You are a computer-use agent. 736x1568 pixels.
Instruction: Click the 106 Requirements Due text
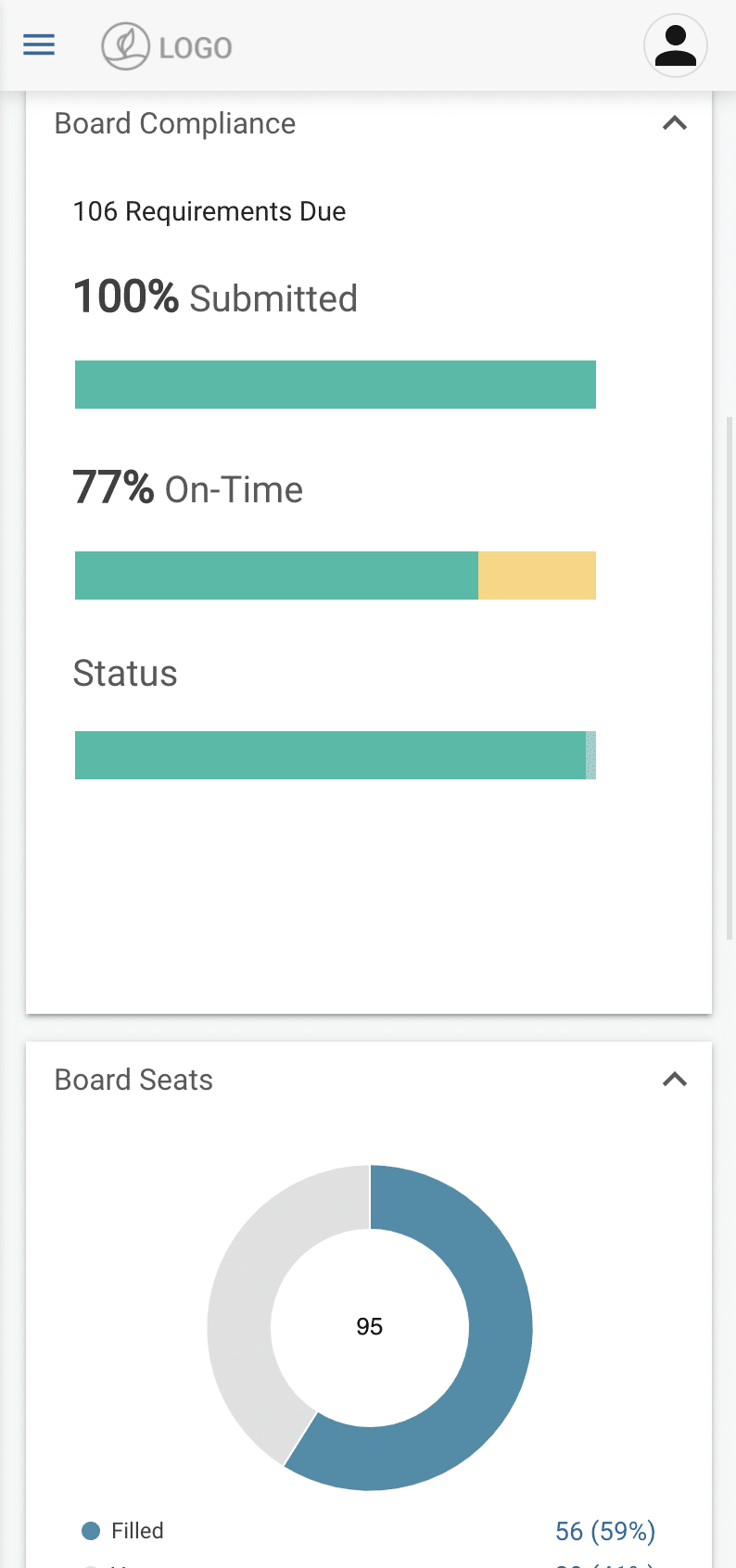[209, 211]
